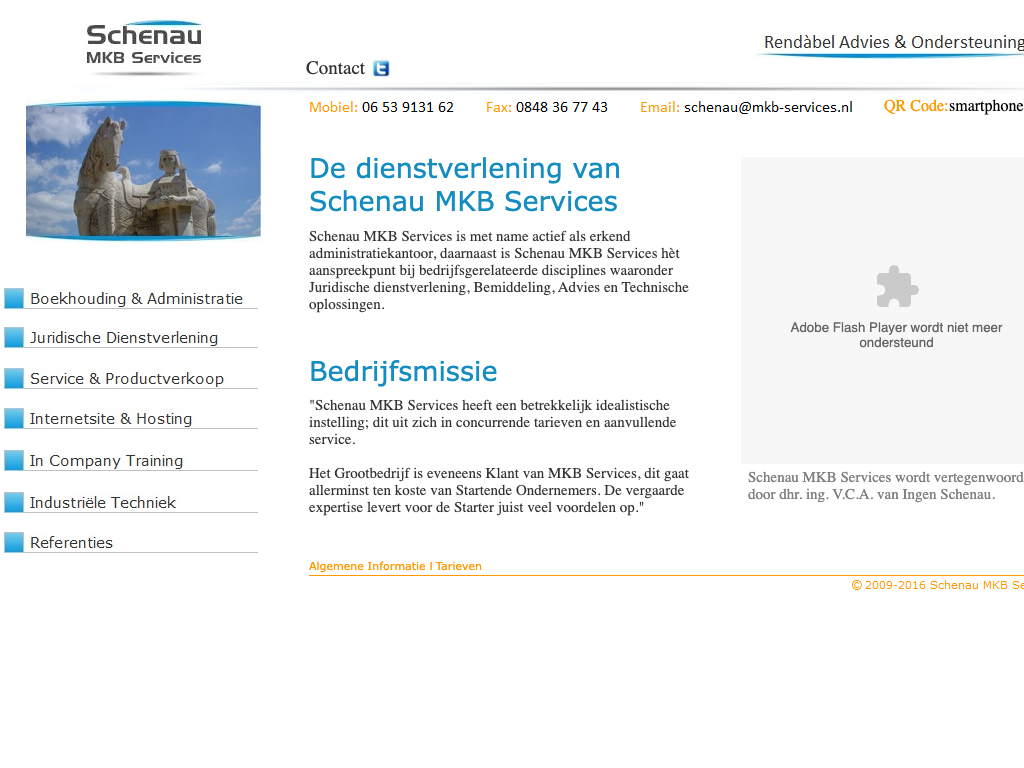
Task: Click blue square beside Boekhouding & Administratie
Action: tap(14, 298)
